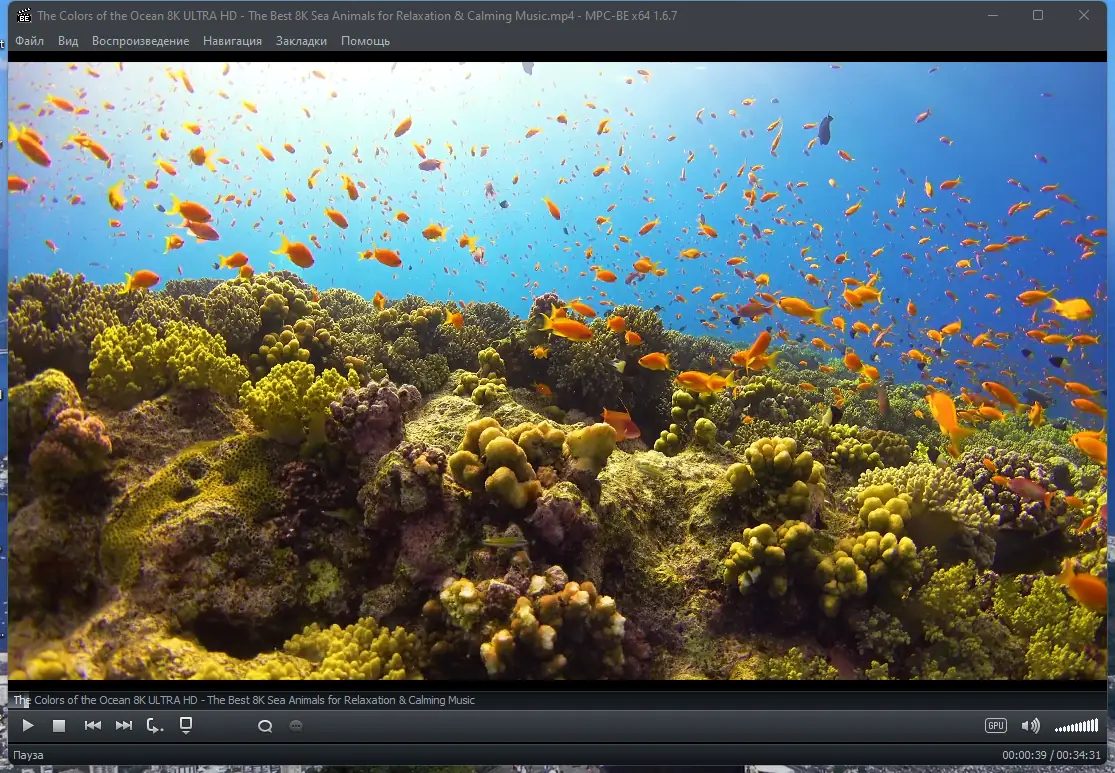This screenshot has height=773, width=1115.
Task: Open the Закладки menu
Action: (301, 41)
